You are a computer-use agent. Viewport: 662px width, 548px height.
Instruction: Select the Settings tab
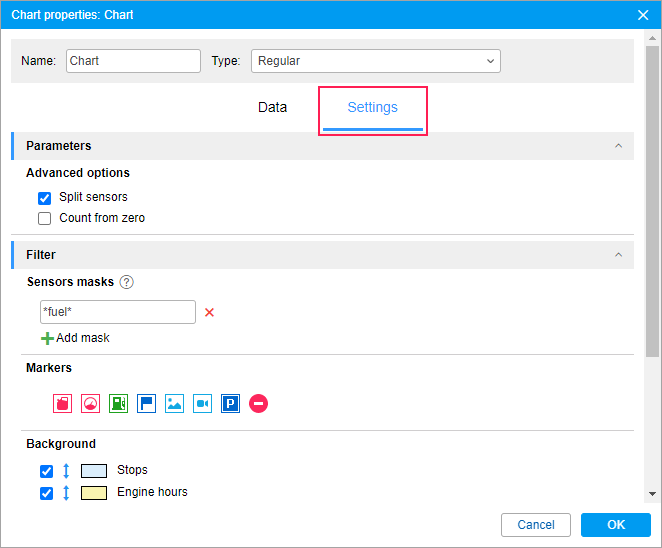[x=372, y=108]
